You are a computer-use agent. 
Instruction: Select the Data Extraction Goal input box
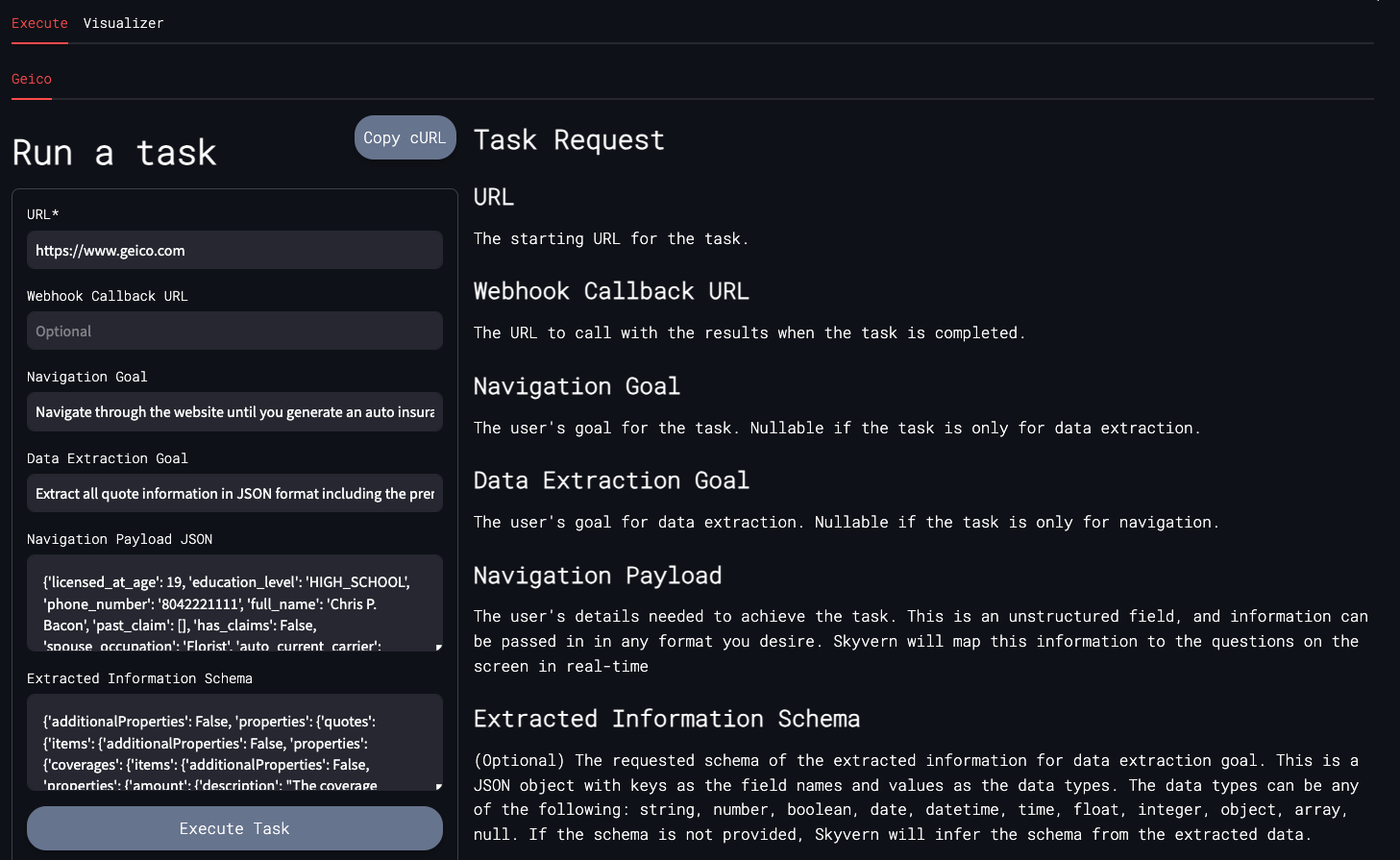(234, 494)
